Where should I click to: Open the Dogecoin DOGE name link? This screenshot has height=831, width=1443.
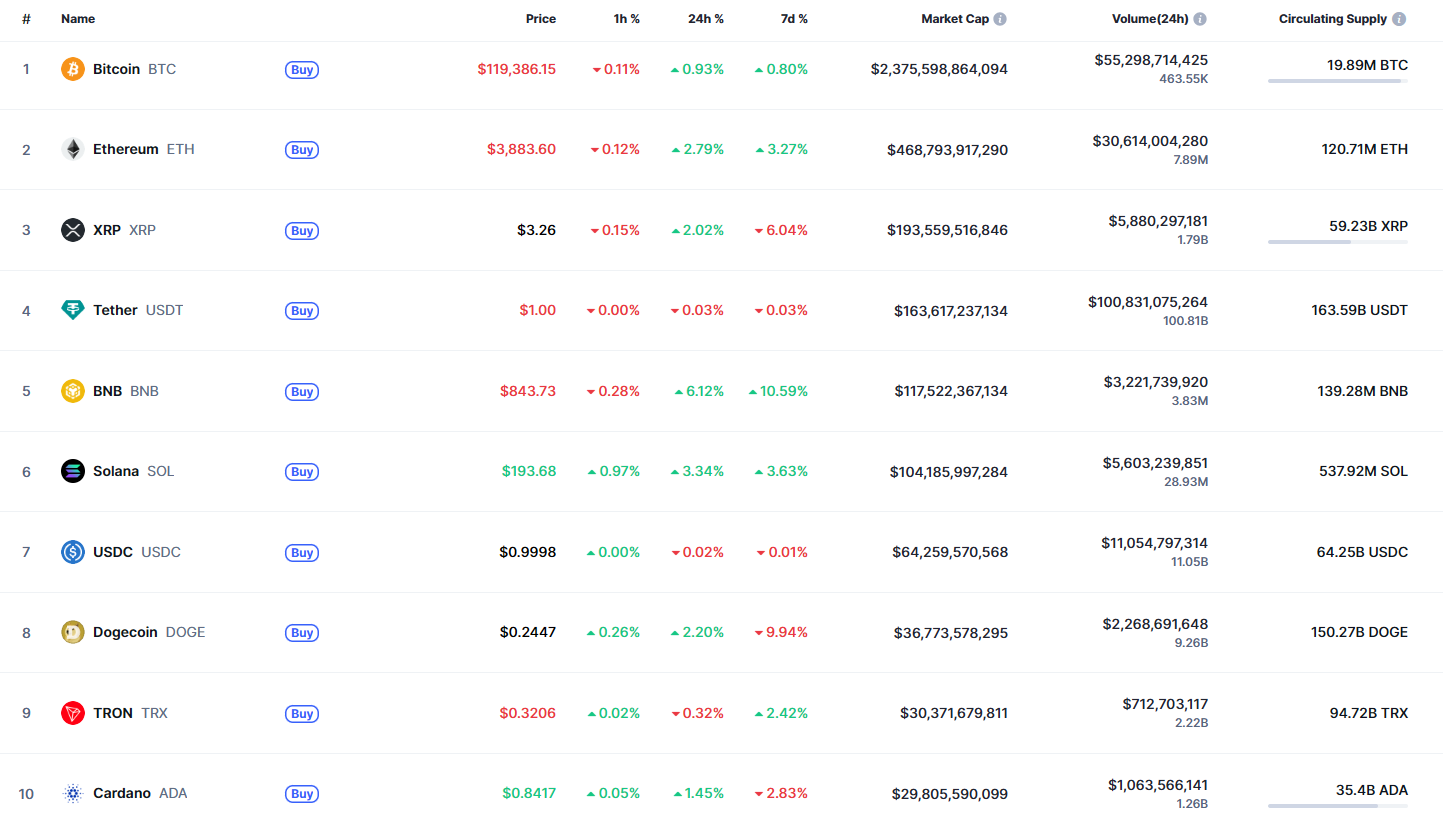tap(149, 632)
